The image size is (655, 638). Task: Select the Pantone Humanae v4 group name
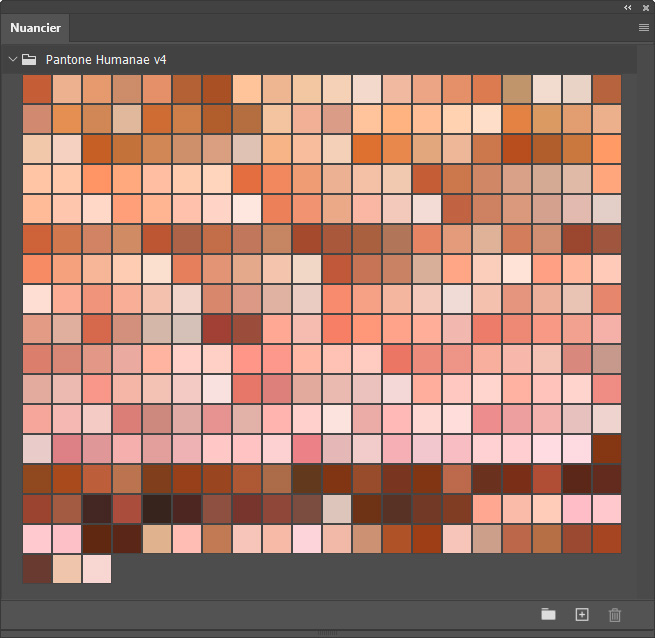tap(106, 60)
